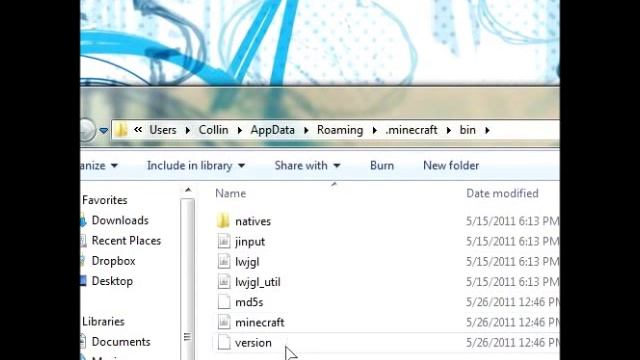Open Desktop in Favorites
640x360 pixels.
click(x=112, y=281)
